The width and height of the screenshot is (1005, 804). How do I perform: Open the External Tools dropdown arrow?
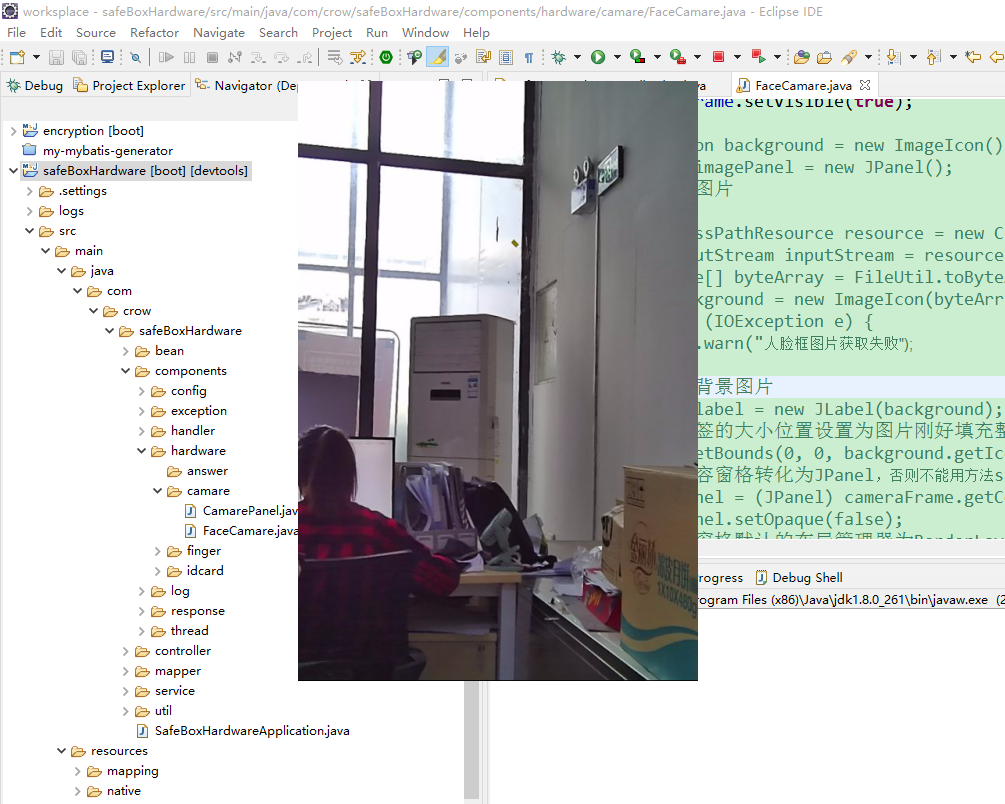pos(697,58)
